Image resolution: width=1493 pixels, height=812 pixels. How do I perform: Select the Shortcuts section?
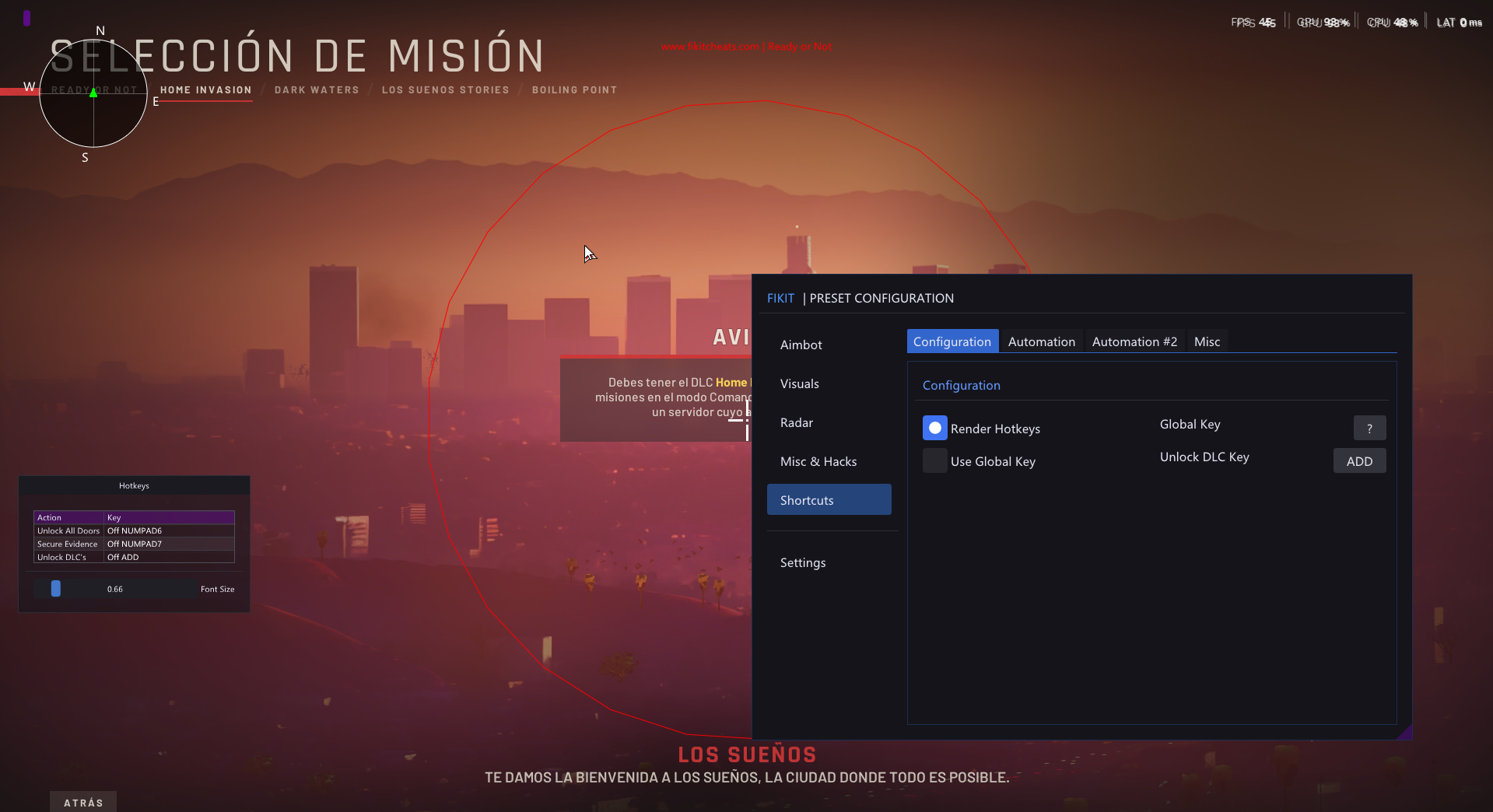click(x=806, y=499)
